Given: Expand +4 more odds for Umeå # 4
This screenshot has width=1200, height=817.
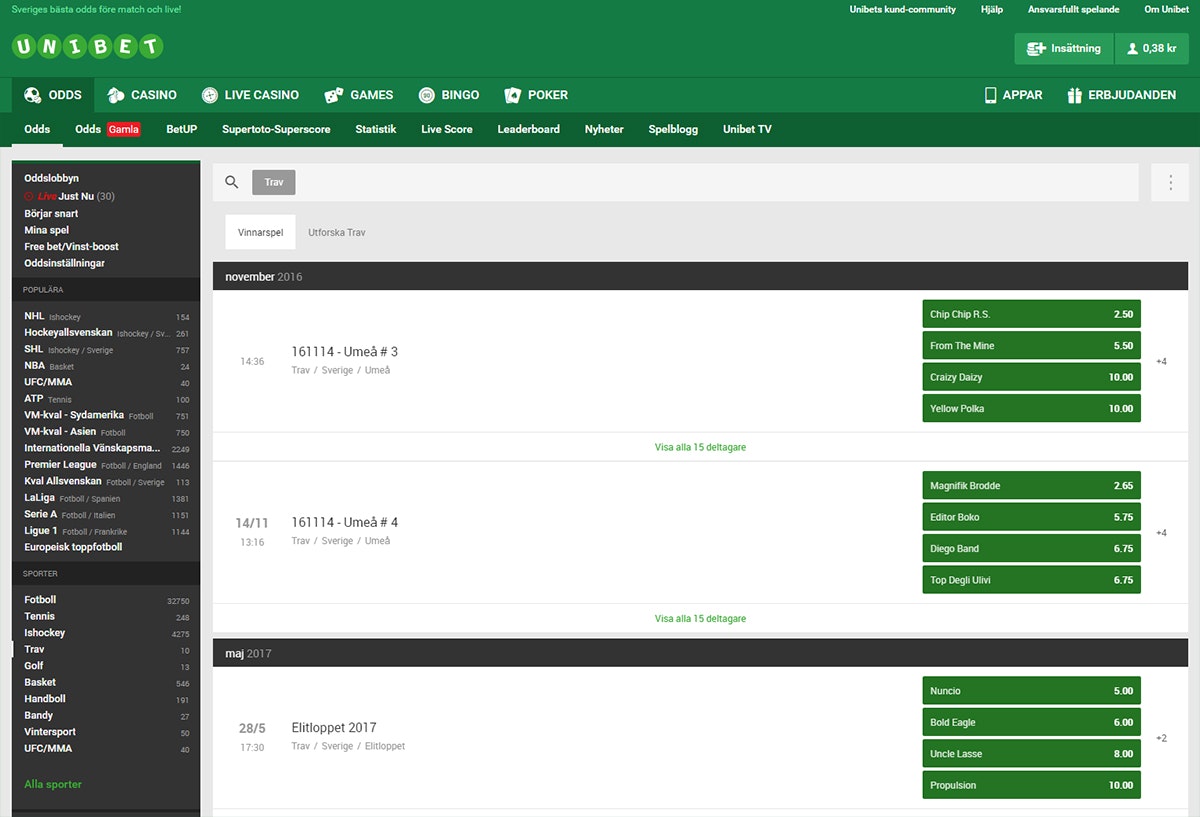Looking at the screenshot, I should click(x=1162, y=533).
